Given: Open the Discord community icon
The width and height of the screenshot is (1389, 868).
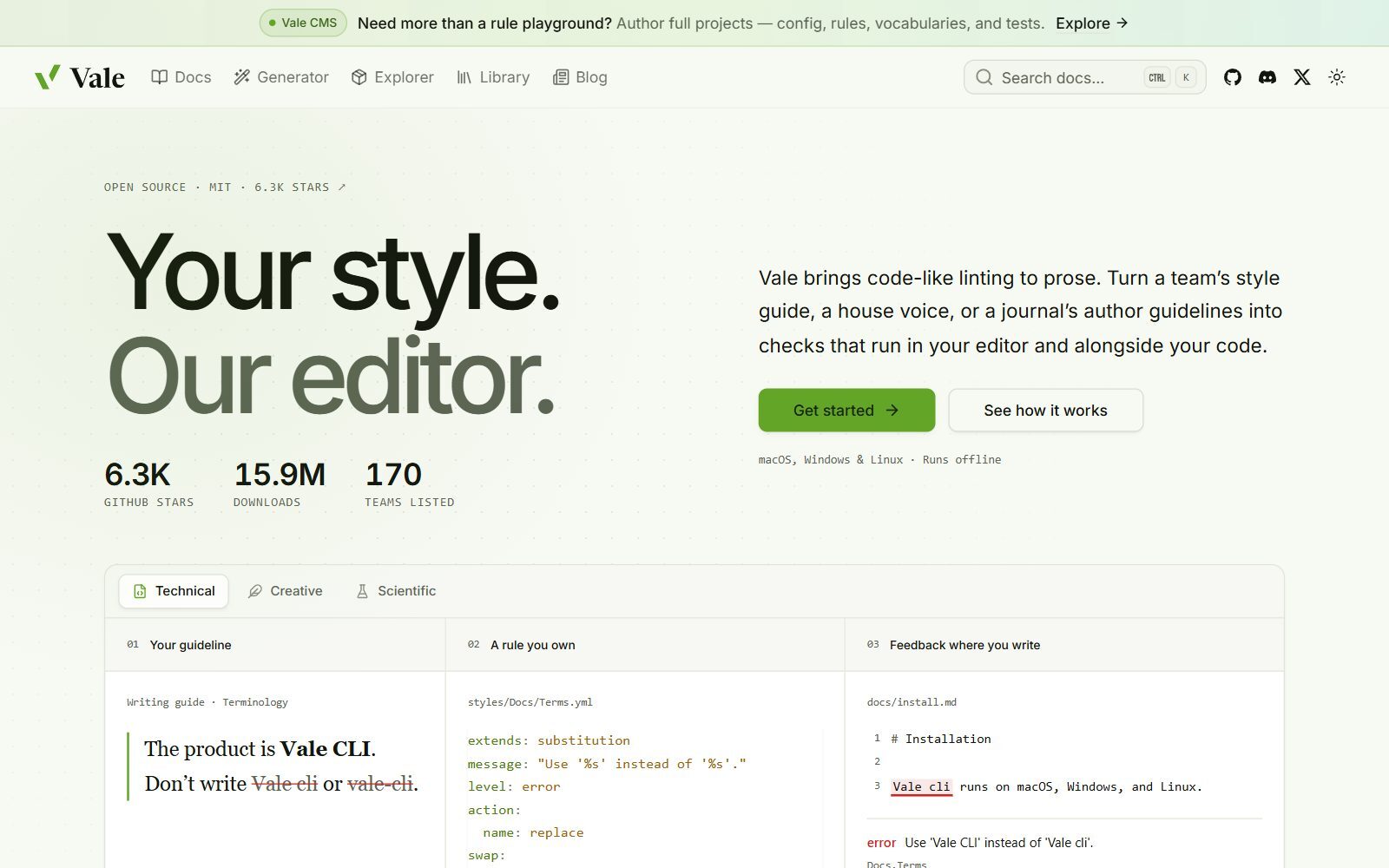Looking at the screenshot, I should pyautogui.click(x=1267, y=77).
